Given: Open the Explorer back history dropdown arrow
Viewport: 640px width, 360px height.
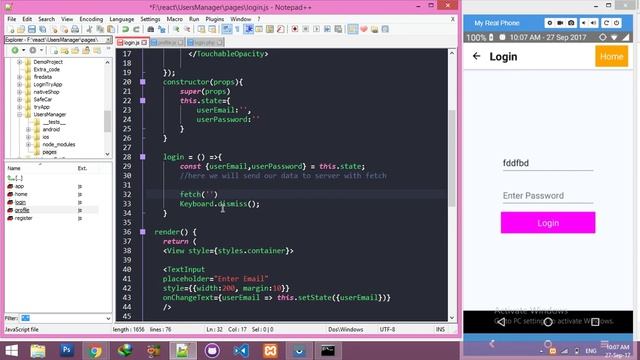Looking at the screenshot, I should pyautogui.click(x=23, y=50).
